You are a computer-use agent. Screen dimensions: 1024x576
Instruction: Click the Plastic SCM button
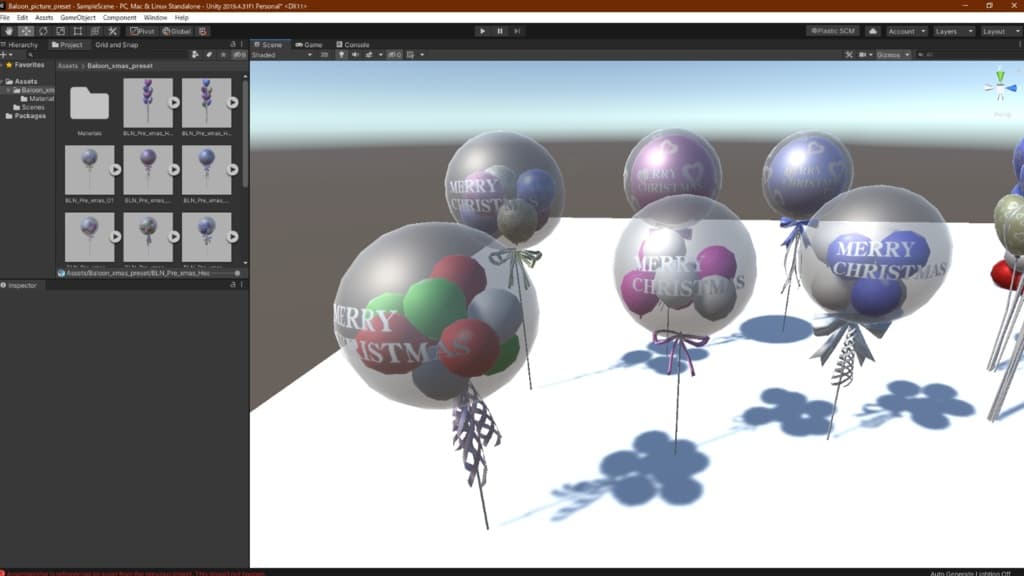[x=833, y=31]
